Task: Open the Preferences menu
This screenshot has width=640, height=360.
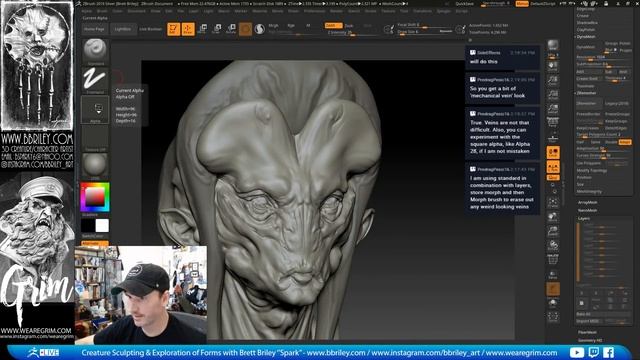Action: [314, 11]
